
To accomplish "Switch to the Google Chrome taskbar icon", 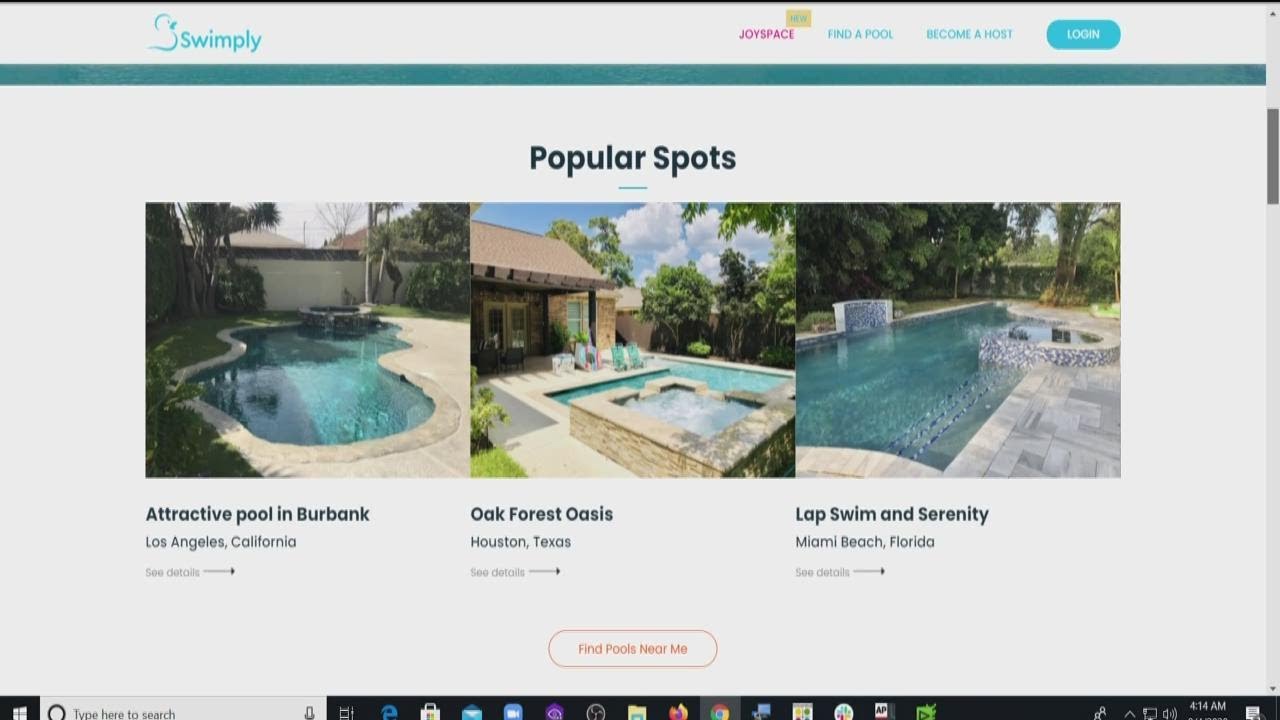I will coord(720,713).
